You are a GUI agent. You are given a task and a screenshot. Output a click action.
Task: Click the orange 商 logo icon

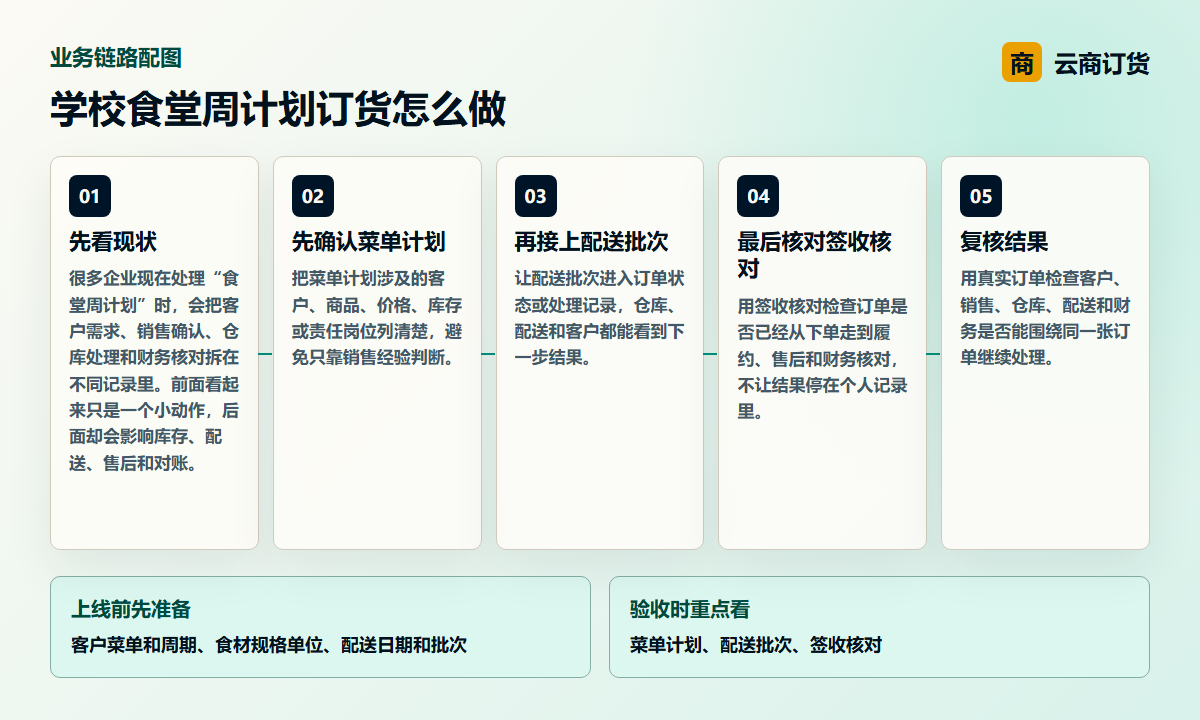1021,63
